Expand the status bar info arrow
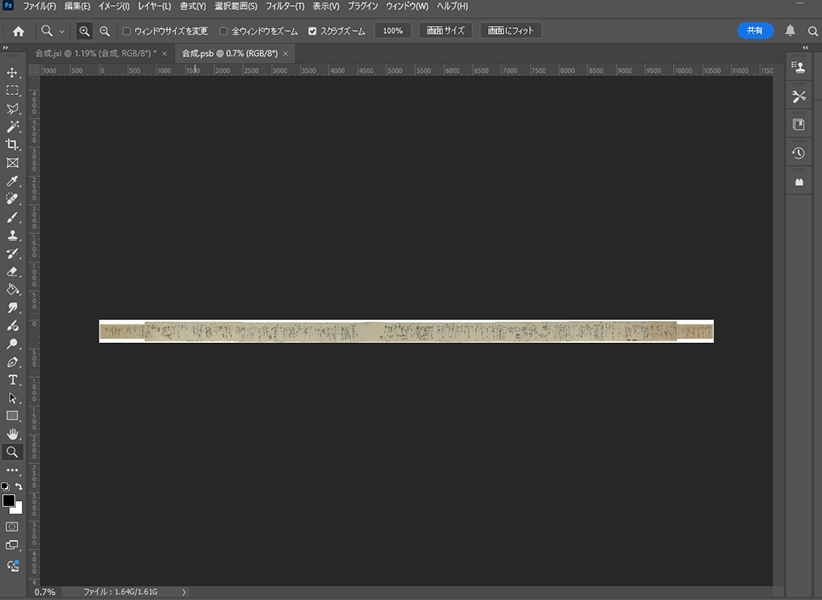 click(183, 592)
